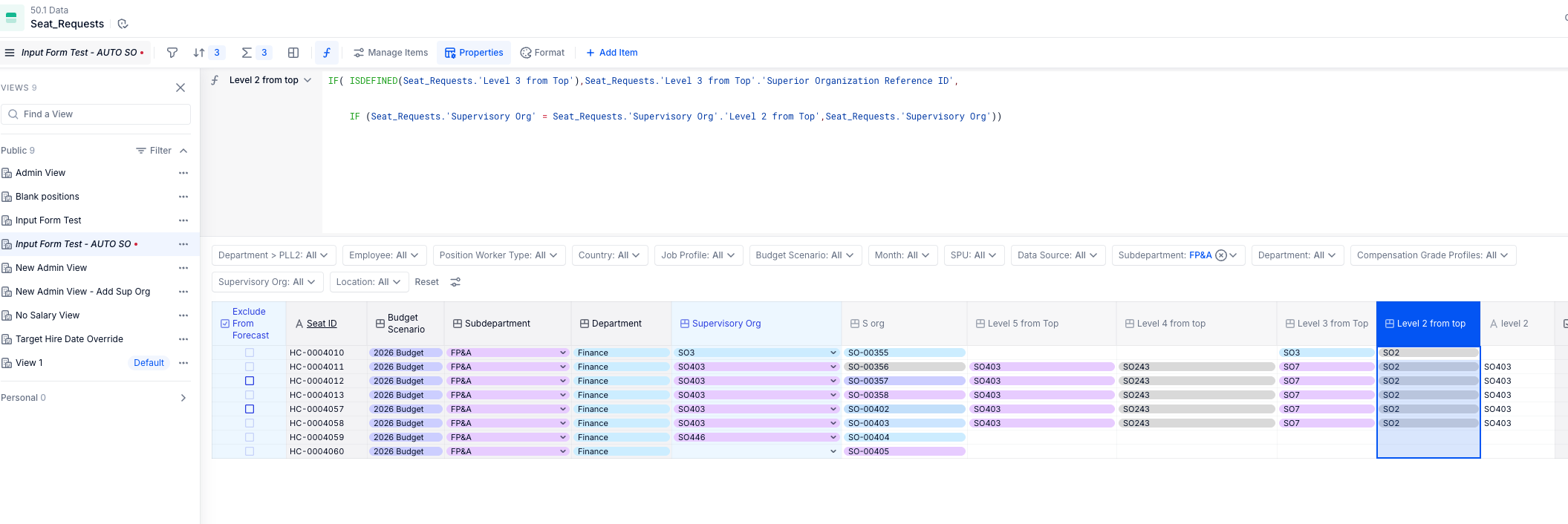Viewport: 1568px width, 524px height.
Task: Tick Exclude From Forecast for HC-0004058
Action: [x=250, y=423]
